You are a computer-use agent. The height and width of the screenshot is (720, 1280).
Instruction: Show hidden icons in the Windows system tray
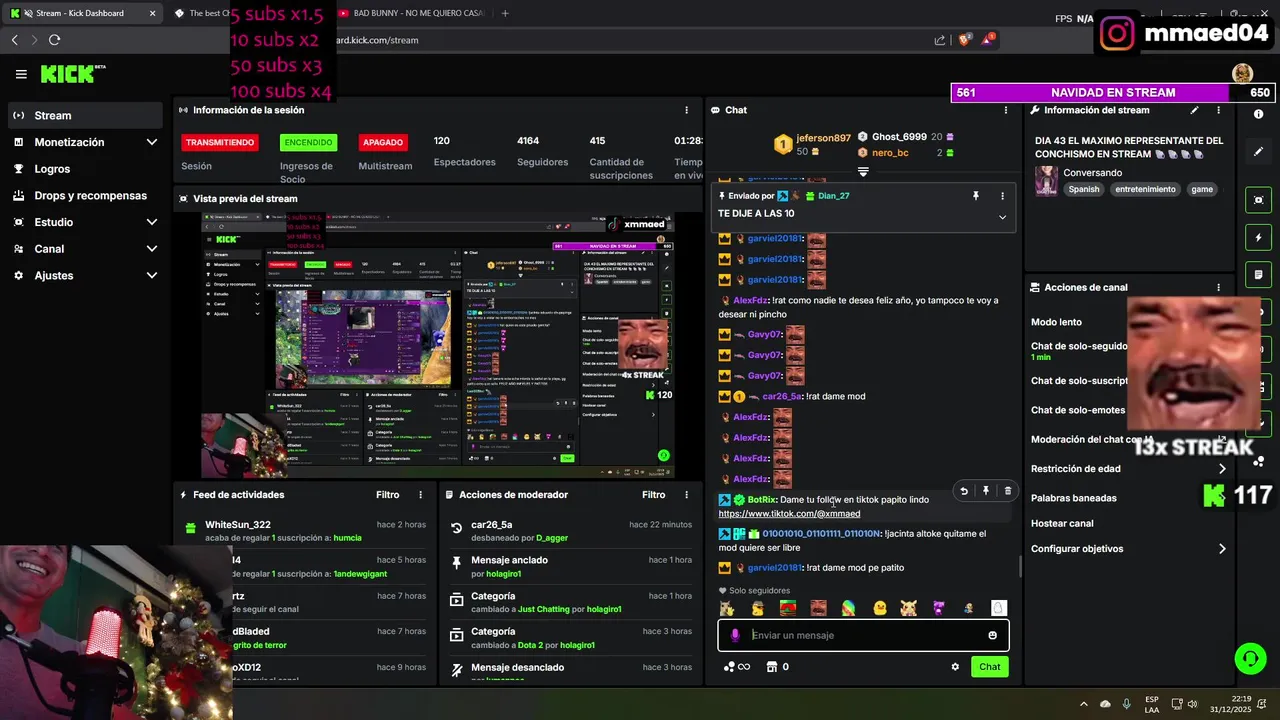(x=1083, y=704)
